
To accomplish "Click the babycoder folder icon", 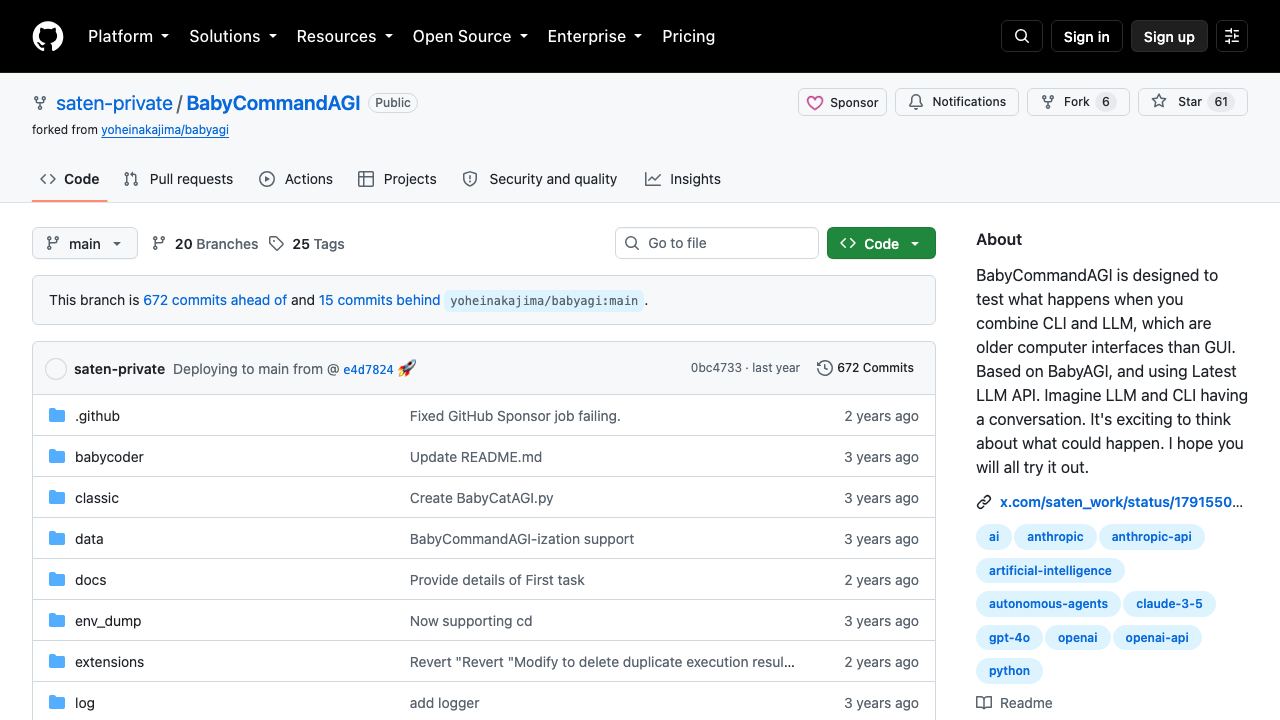I will [57, 457].
